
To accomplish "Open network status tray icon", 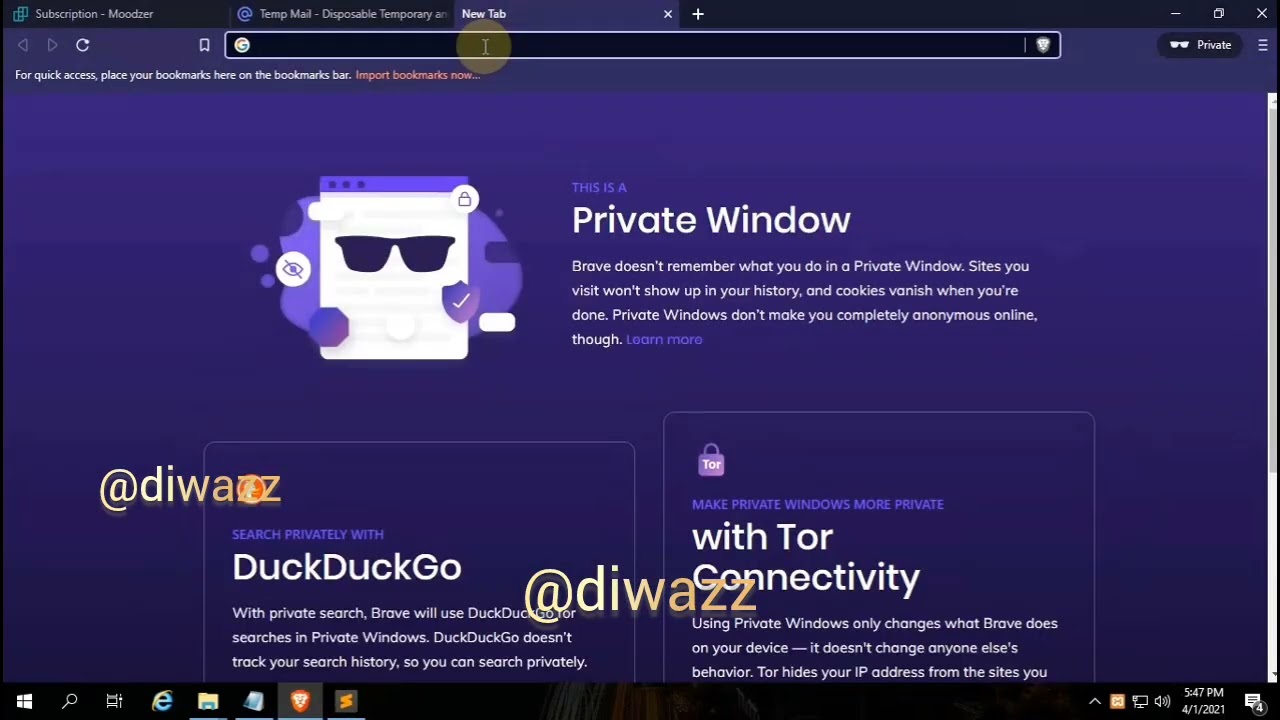I will pyautogui.click(x=1140, y=701).
